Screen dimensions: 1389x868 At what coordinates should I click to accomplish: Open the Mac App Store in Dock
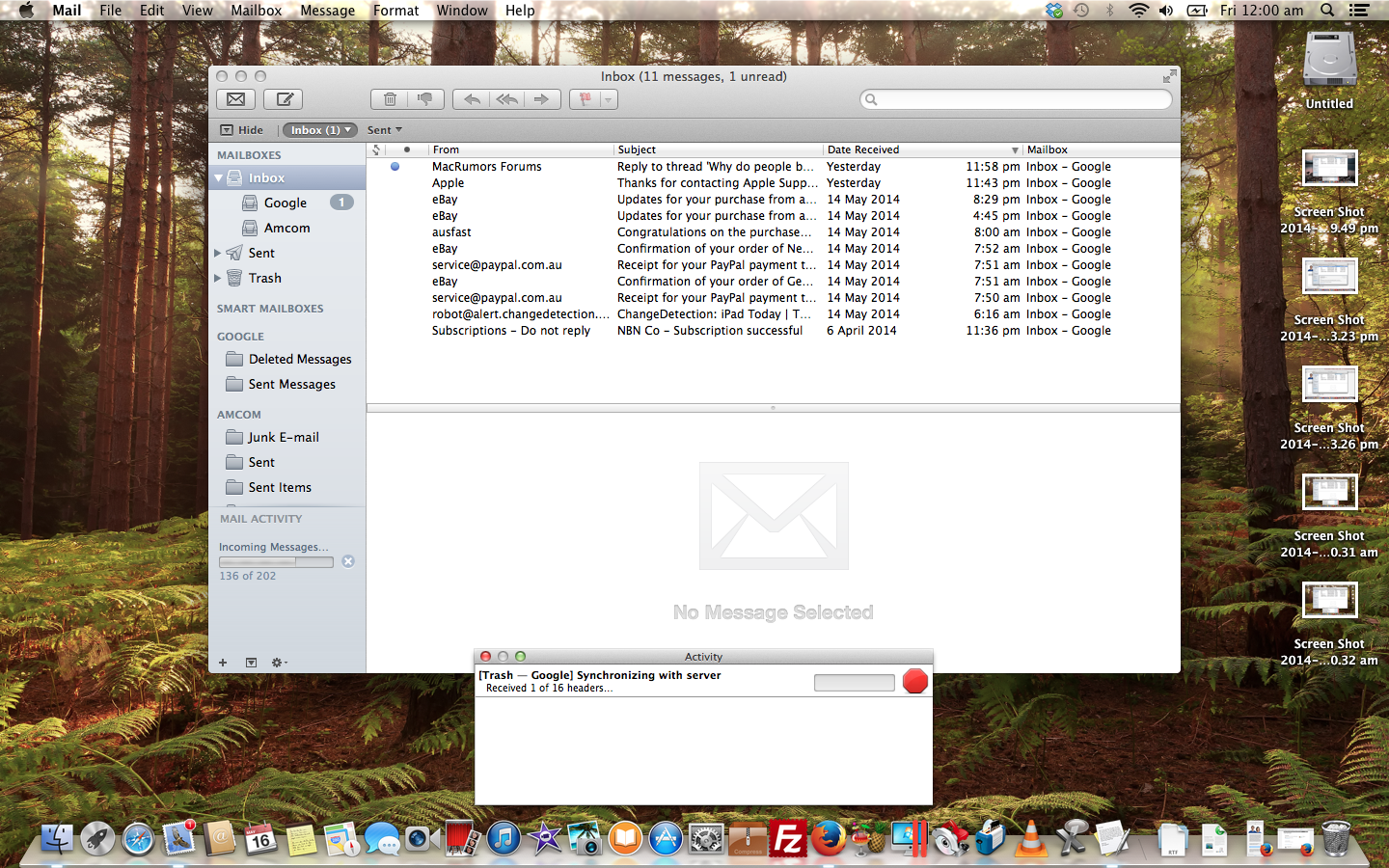[x=666, y=838]
